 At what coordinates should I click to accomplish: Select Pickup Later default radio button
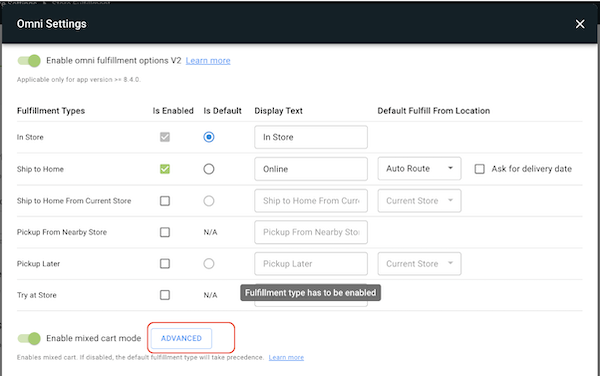(209, 264)
